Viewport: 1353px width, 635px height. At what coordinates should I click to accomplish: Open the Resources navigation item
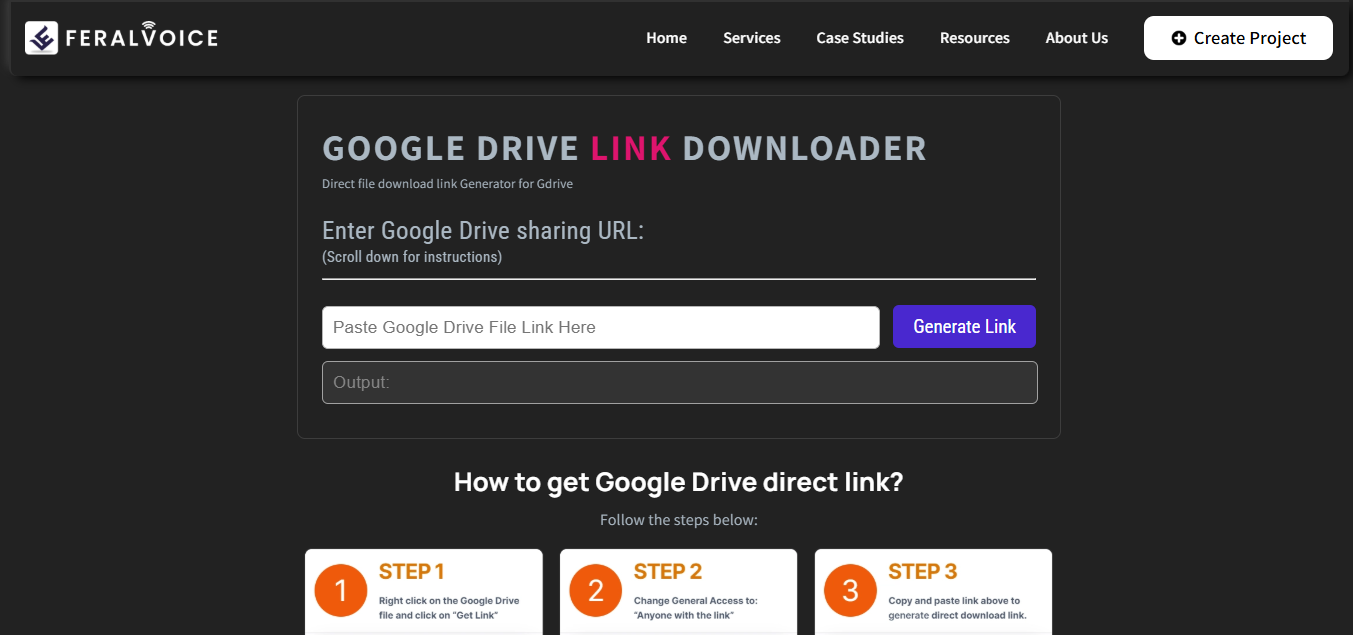point(974,38)
